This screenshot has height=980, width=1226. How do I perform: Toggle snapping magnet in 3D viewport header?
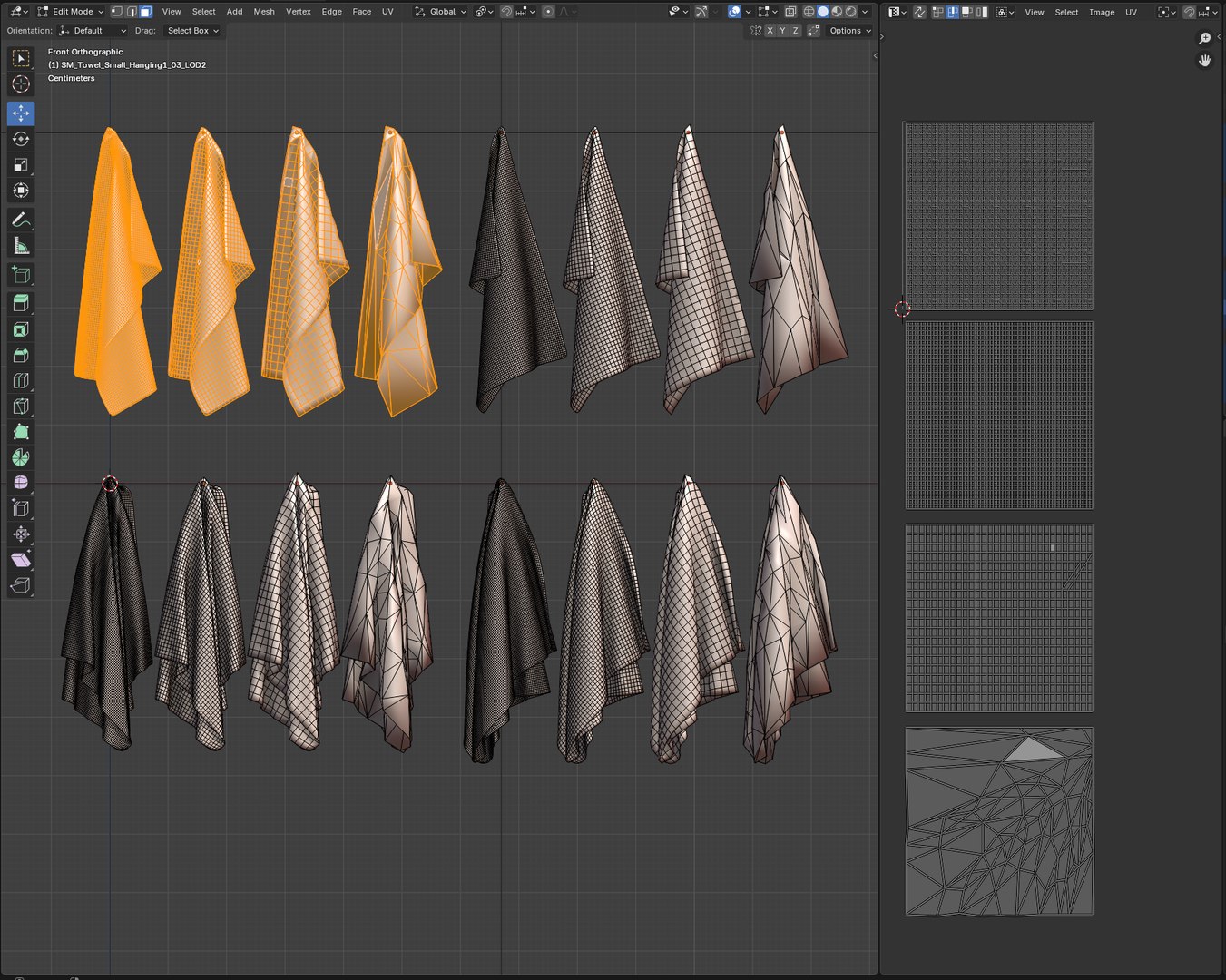(x=506, y=12)
